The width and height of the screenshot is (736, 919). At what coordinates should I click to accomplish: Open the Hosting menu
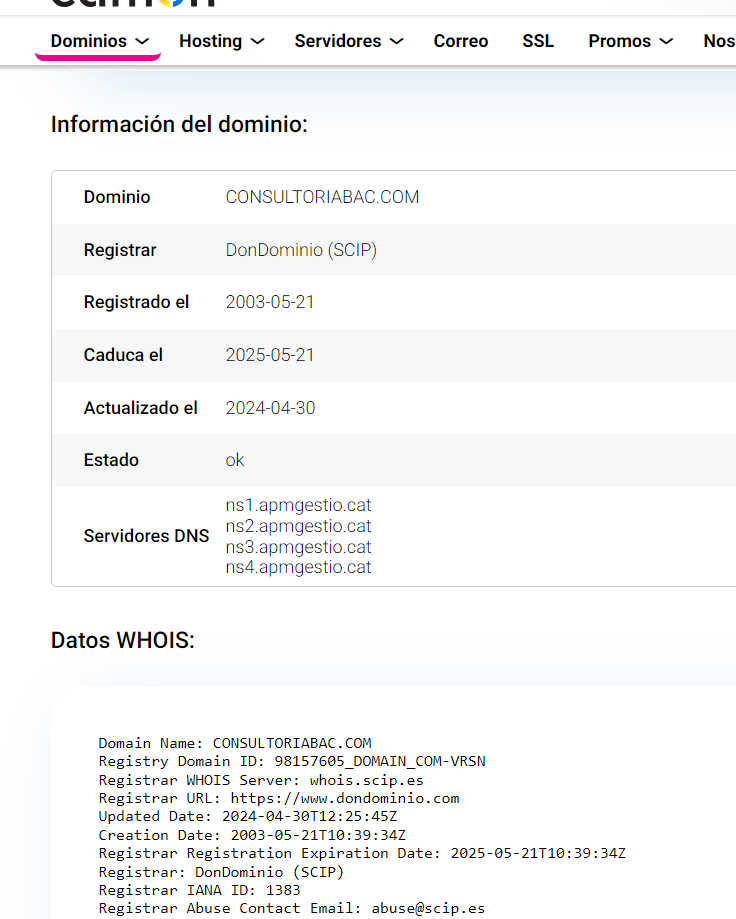coord(222,41)
